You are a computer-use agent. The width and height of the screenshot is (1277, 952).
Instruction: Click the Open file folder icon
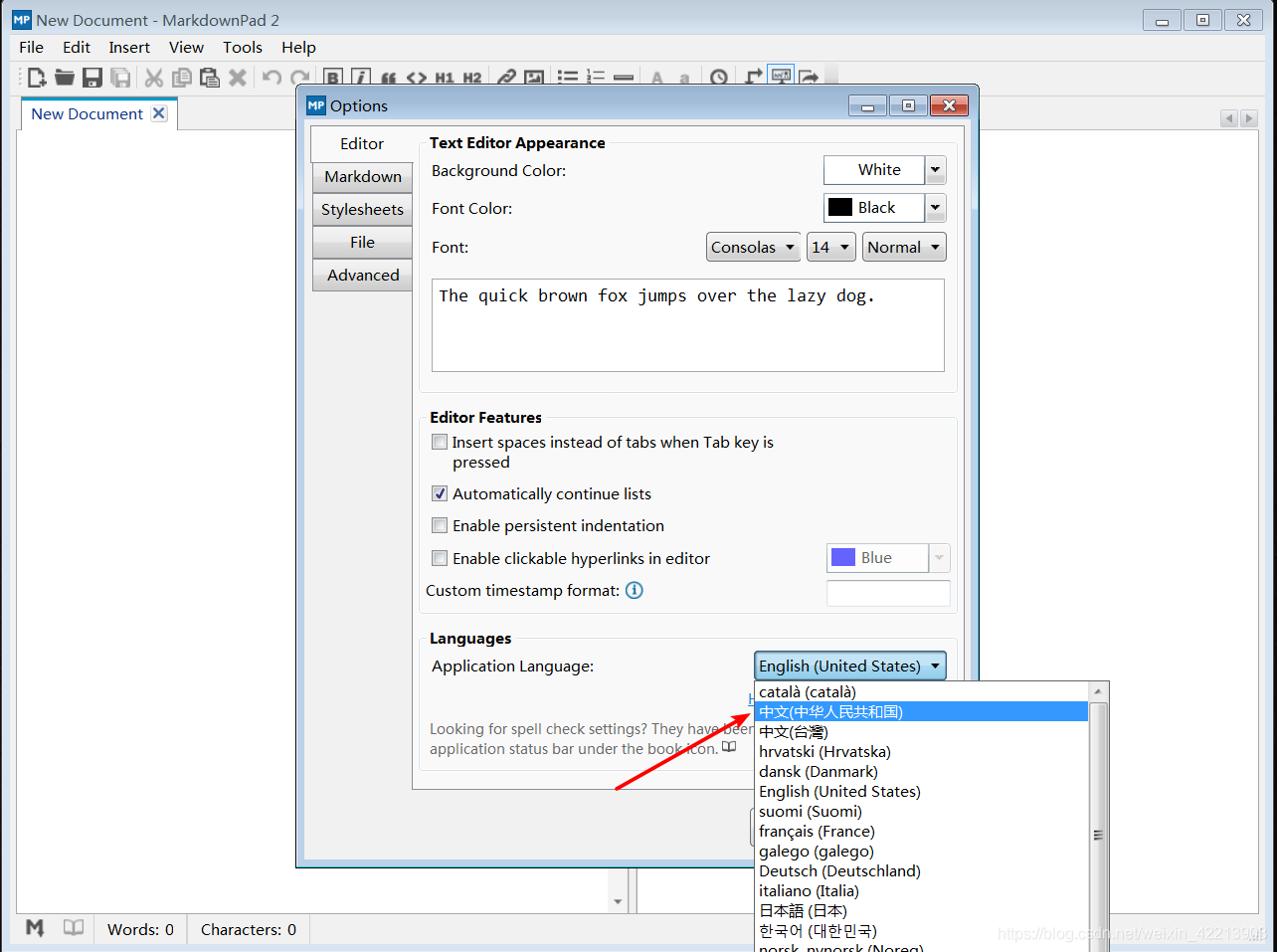pyautogui.click(x=65, y=78)
